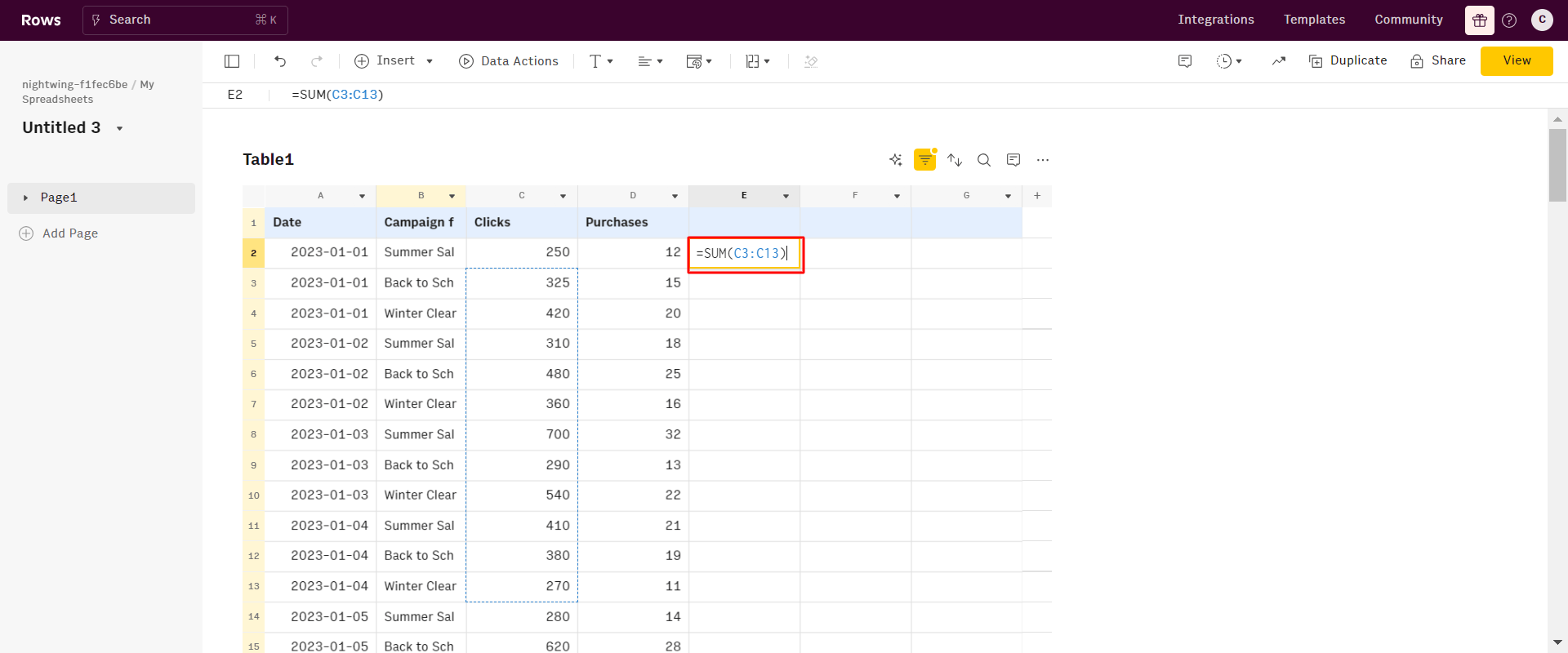Click the Share button
The width and height of the screenshot is (1568, 653).
click(1438, 61)
